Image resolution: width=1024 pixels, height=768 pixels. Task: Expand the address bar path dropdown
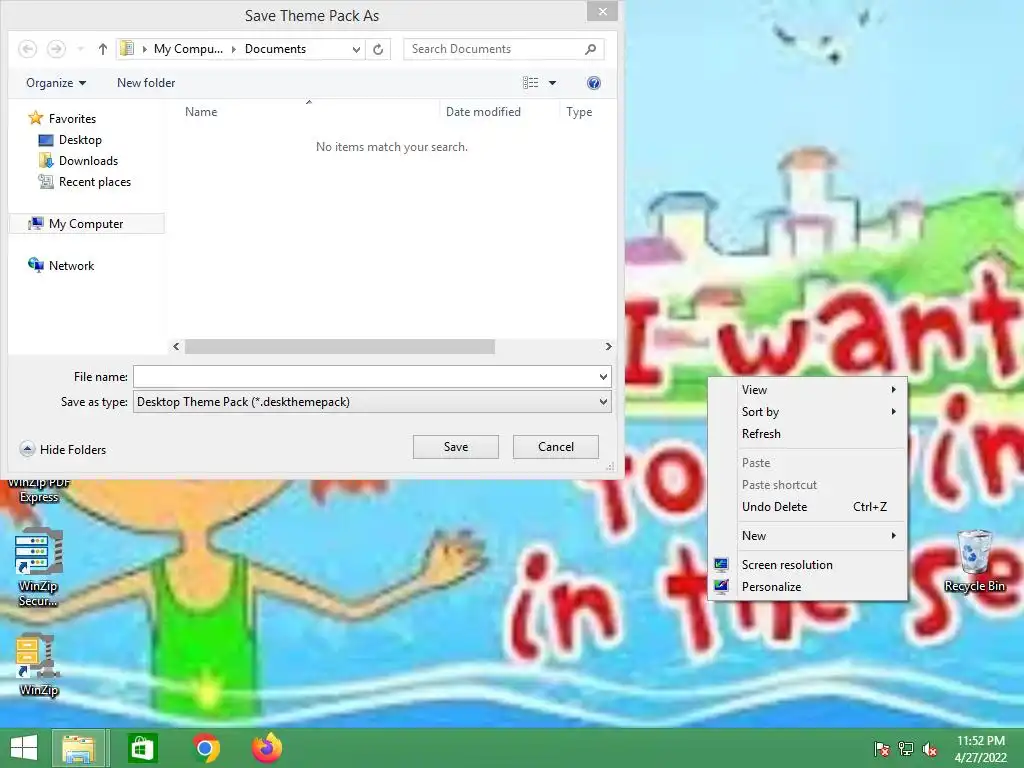tap(356, 49)
